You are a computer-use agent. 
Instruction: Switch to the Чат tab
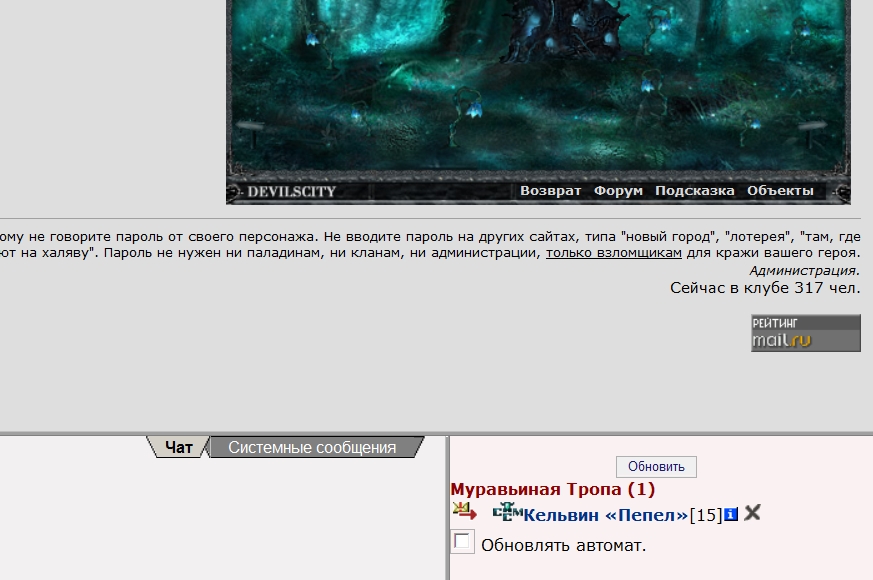178,448
